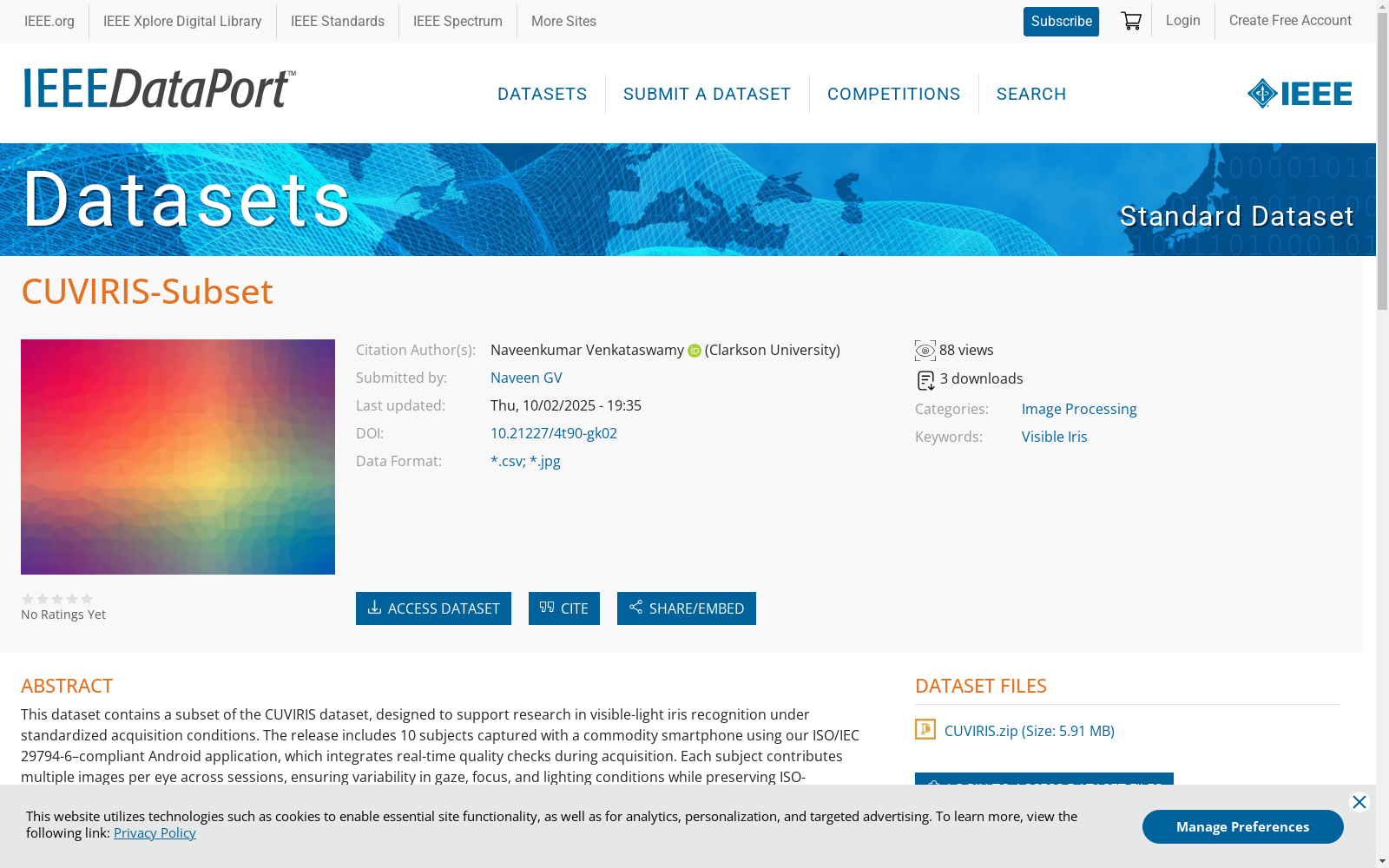Click the CUVIRIS-Subset title

pyautogui.click(x=148, y=292)
